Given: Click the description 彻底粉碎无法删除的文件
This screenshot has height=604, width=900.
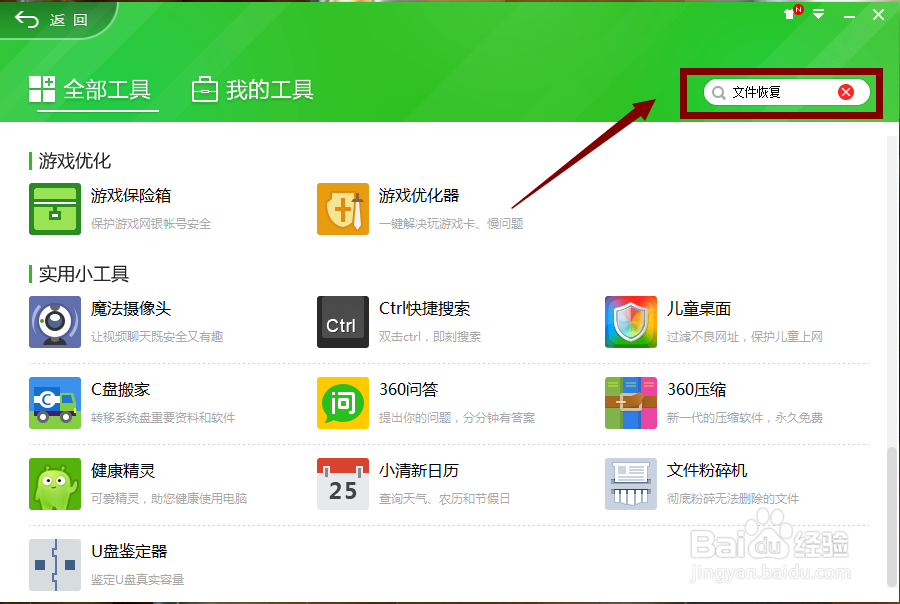Looking at the screenshot, I should pyautogui.click(x=733, y=499).
